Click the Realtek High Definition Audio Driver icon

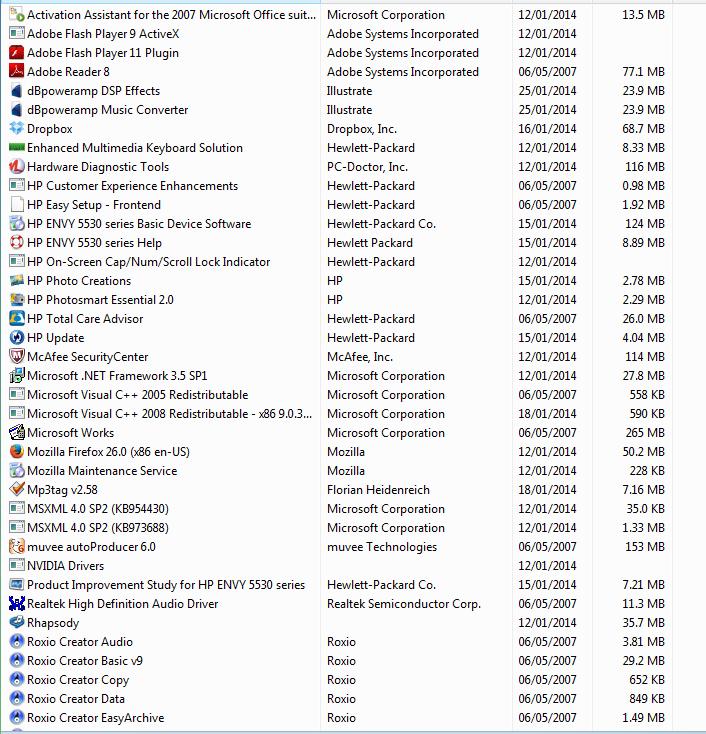coord(17,603)
